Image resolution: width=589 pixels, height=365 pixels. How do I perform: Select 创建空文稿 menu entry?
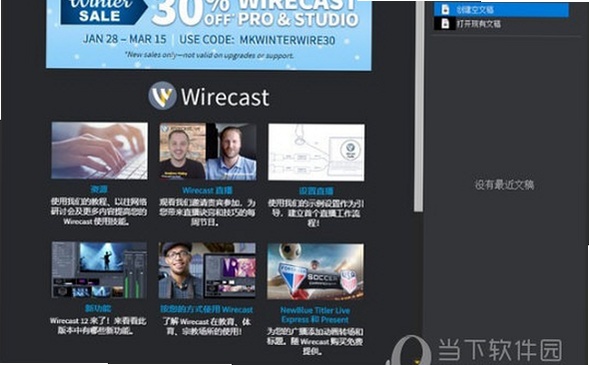(501, 9)
